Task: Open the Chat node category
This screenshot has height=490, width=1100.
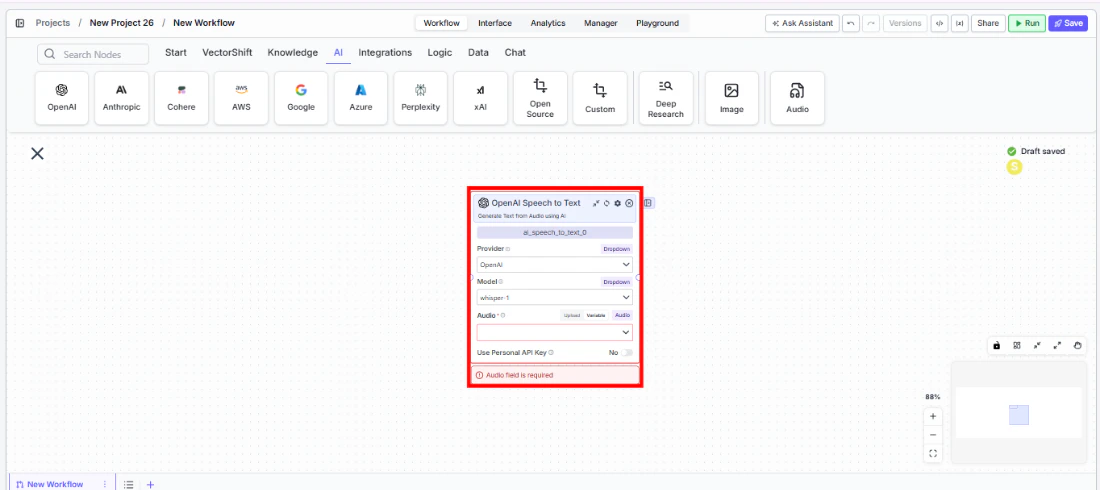Action: pos(515,53)
